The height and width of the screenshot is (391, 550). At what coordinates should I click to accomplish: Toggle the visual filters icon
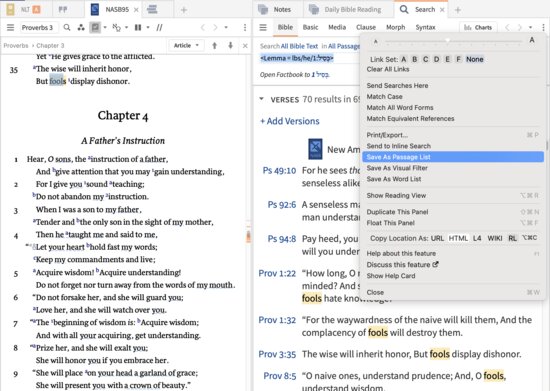point(95,27)
